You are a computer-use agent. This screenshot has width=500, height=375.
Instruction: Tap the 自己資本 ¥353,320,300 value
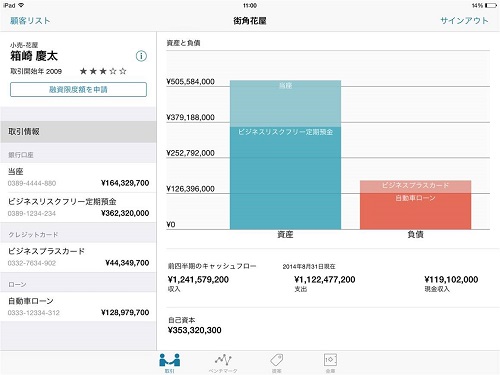pyautogui.click(x=194, y=330)
